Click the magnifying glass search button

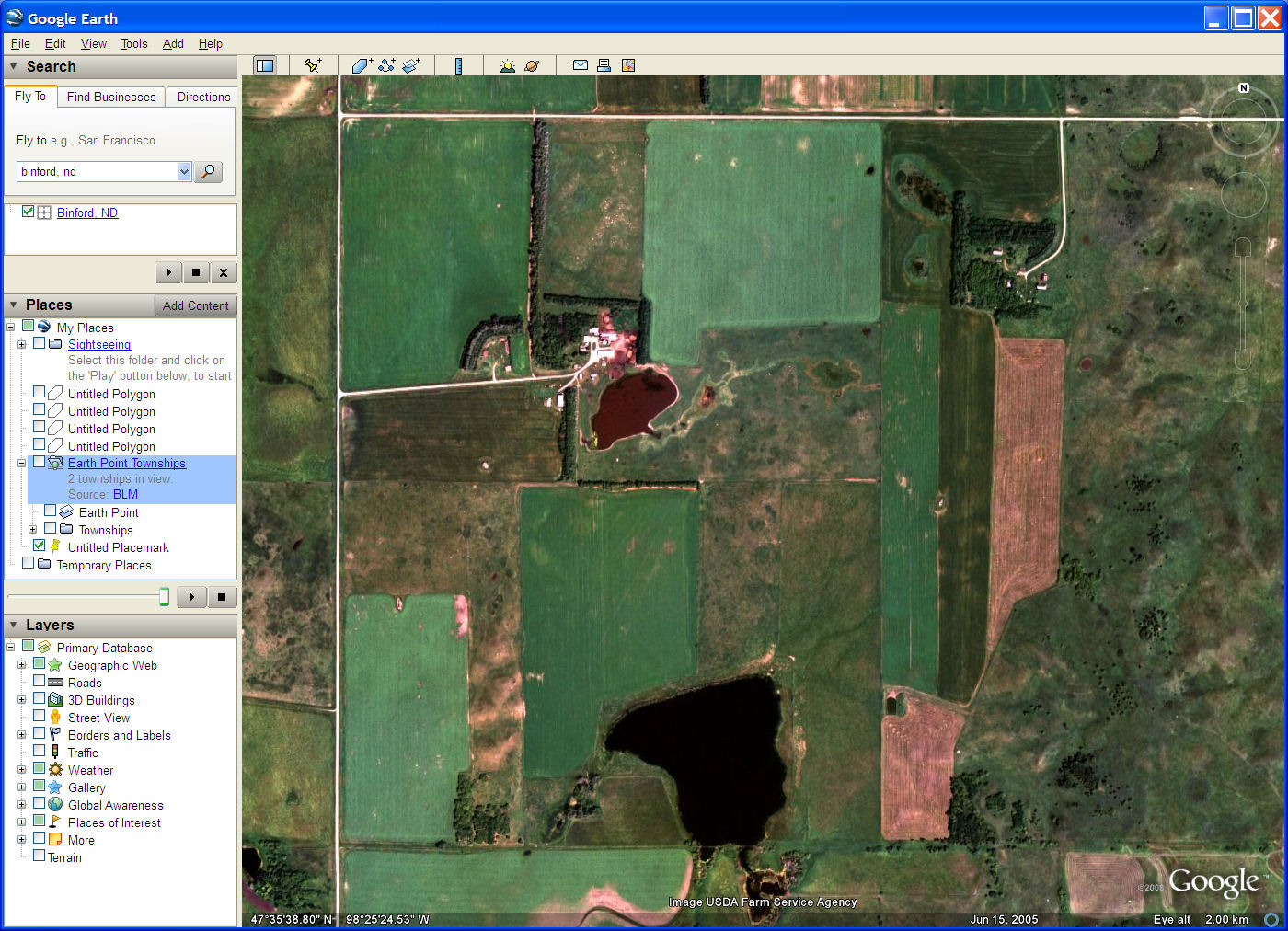coord(209,172)
